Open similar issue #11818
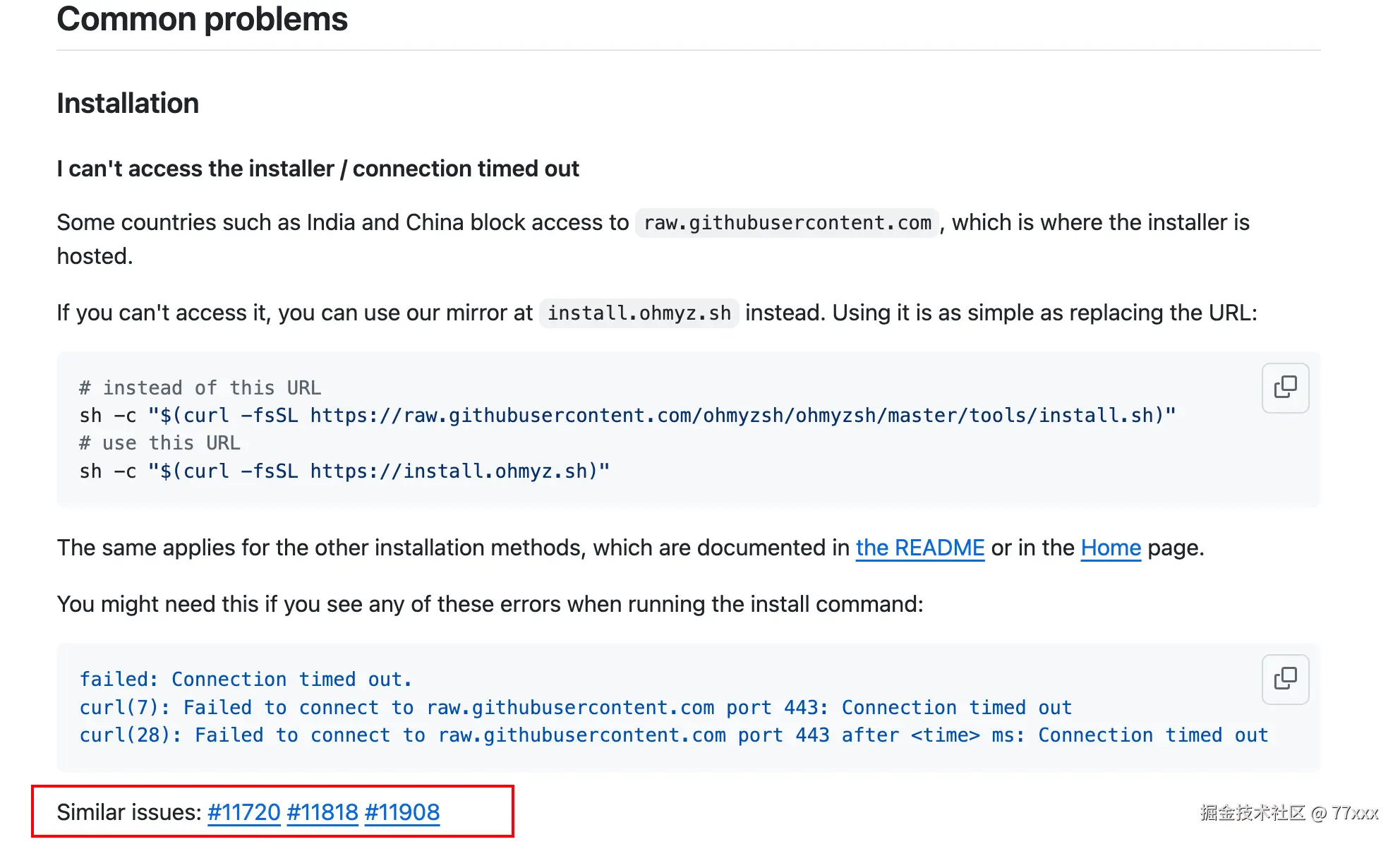This screenshot has width=1400, height=844. pos(322,812)
